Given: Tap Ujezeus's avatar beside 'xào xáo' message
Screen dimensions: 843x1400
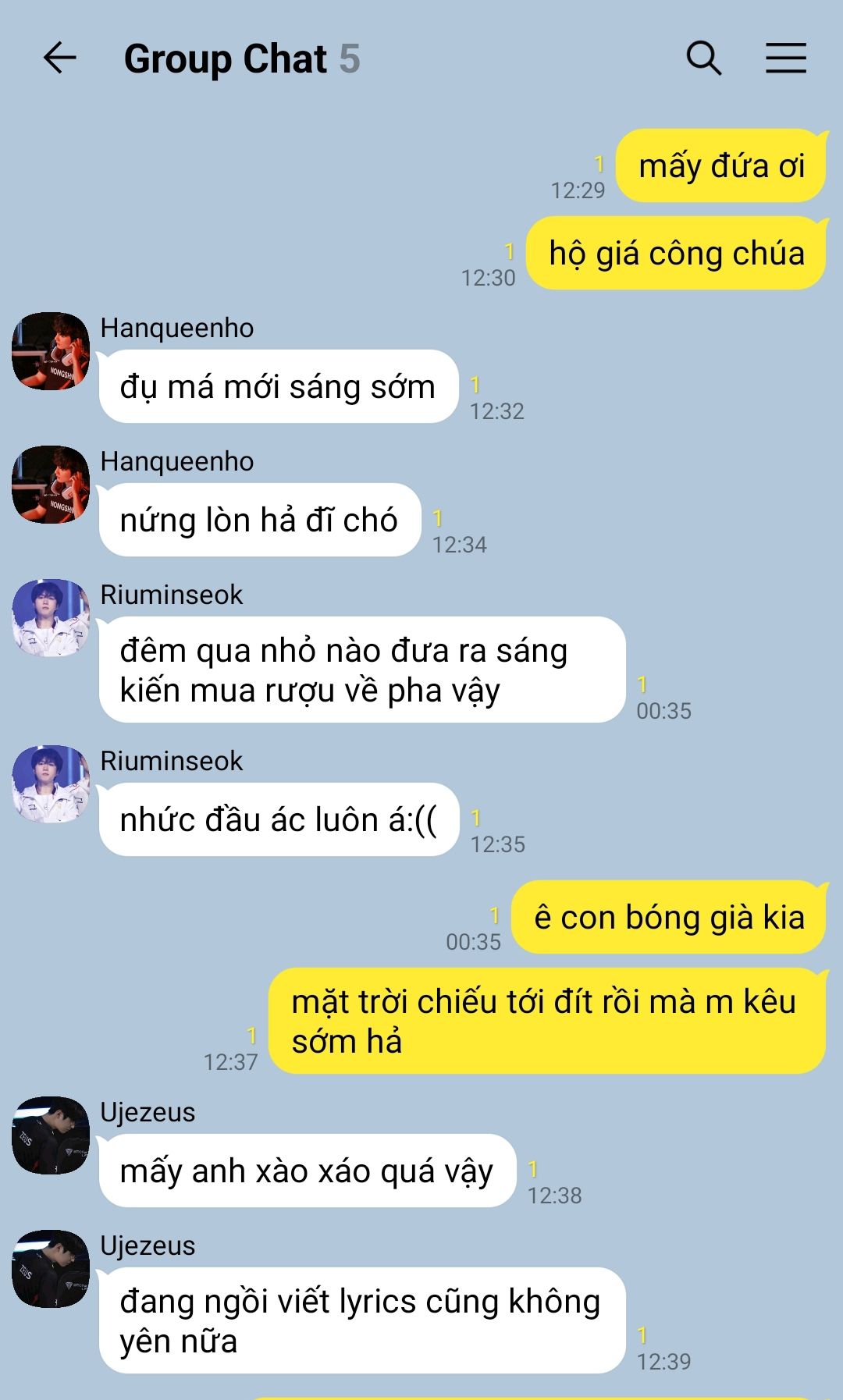Looking at the screenshot, I should click(51, 1135).
